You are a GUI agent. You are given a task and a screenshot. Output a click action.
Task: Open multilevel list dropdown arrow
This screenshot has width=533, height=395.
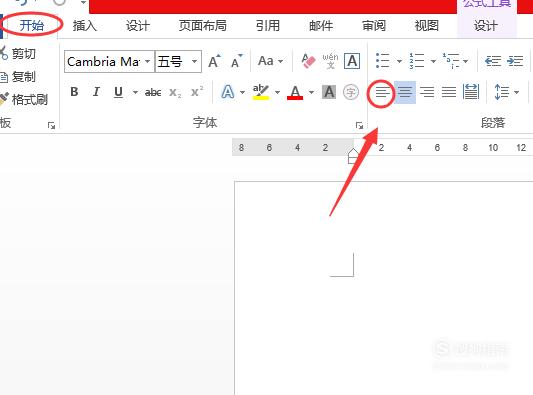(x=465, y=62)
